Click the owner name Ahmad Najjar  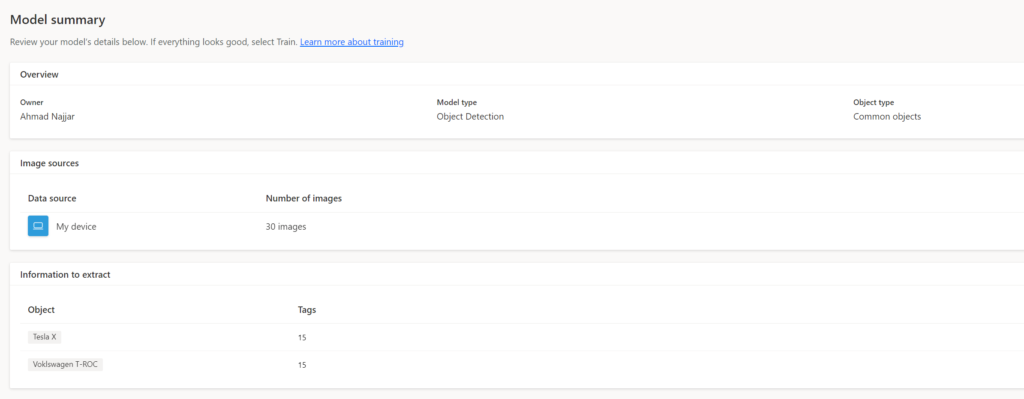tap(48, 116)
